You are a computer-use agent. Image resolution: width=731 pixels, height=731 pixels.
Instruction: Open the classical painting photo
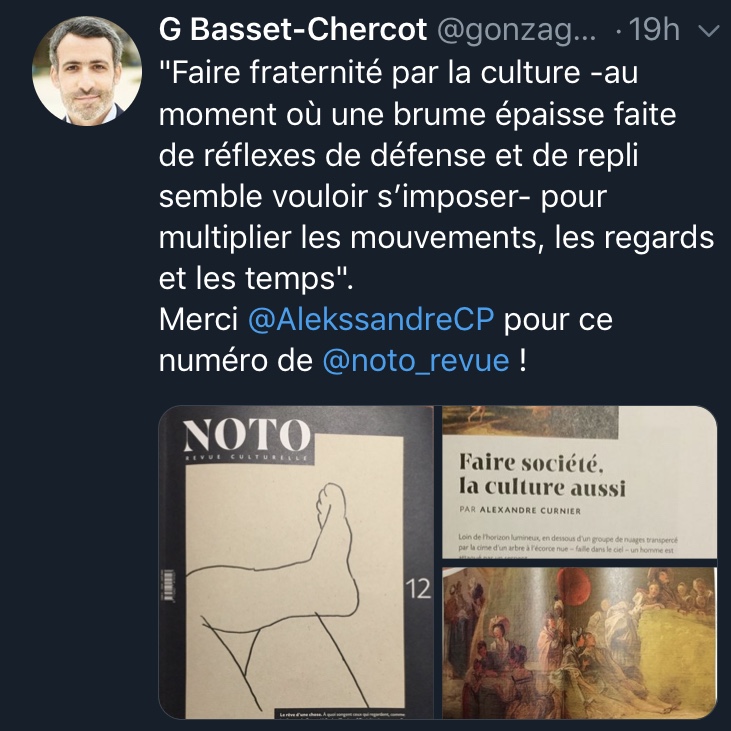(579, 643)
